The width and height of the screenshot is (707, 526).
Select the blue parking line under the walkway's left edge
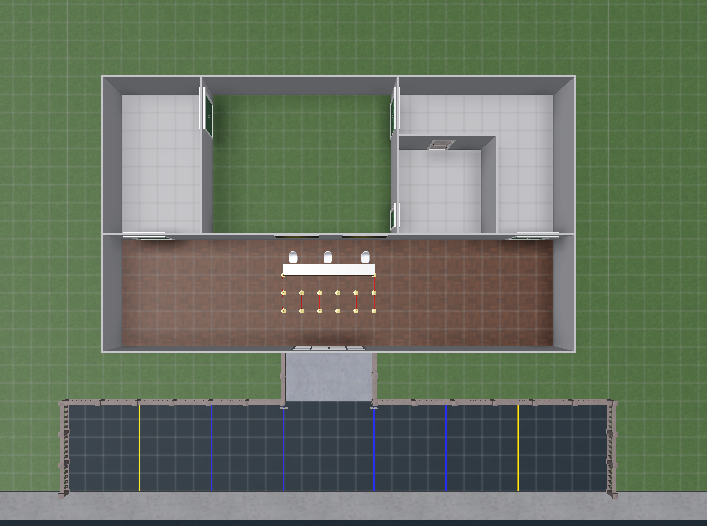284,448
